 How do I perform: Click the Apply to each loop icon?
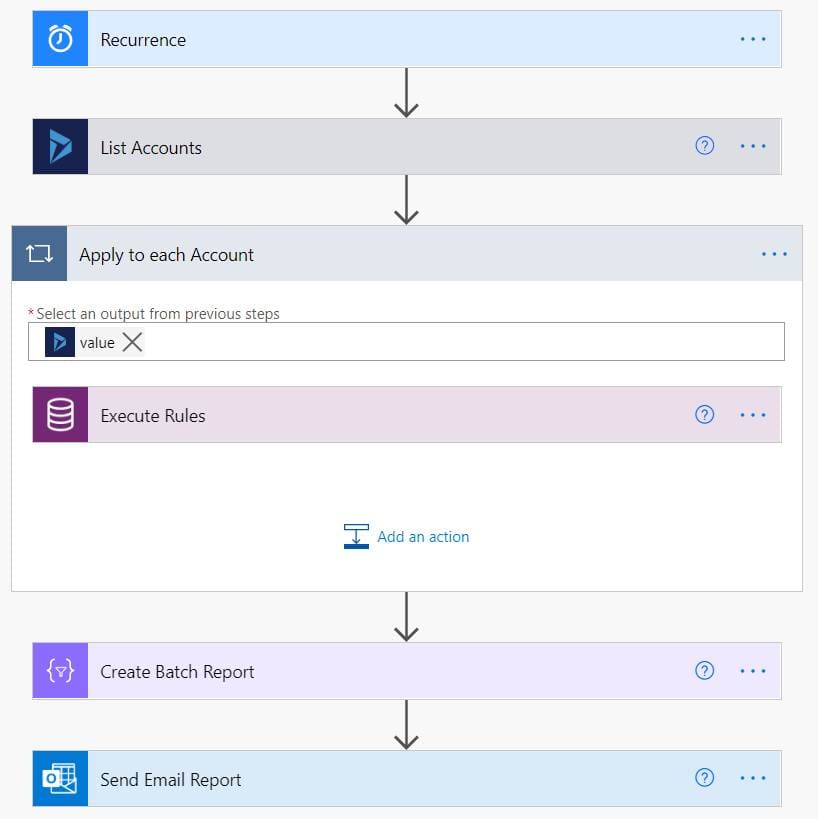[38, 253]
